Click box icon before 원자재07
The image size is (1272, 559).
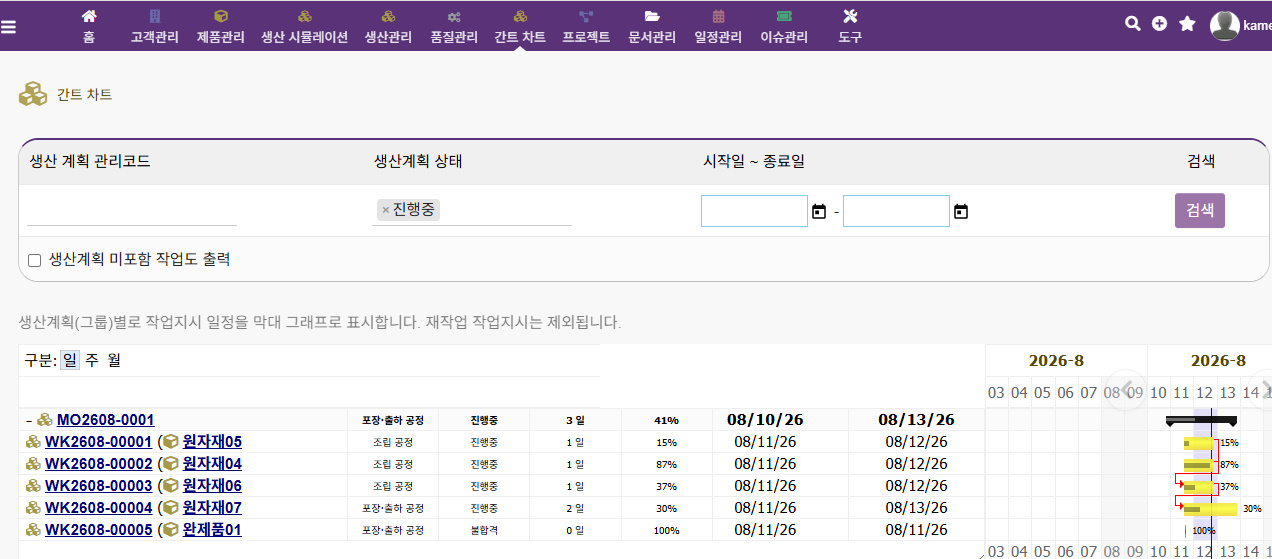click(x=171, y=508)
